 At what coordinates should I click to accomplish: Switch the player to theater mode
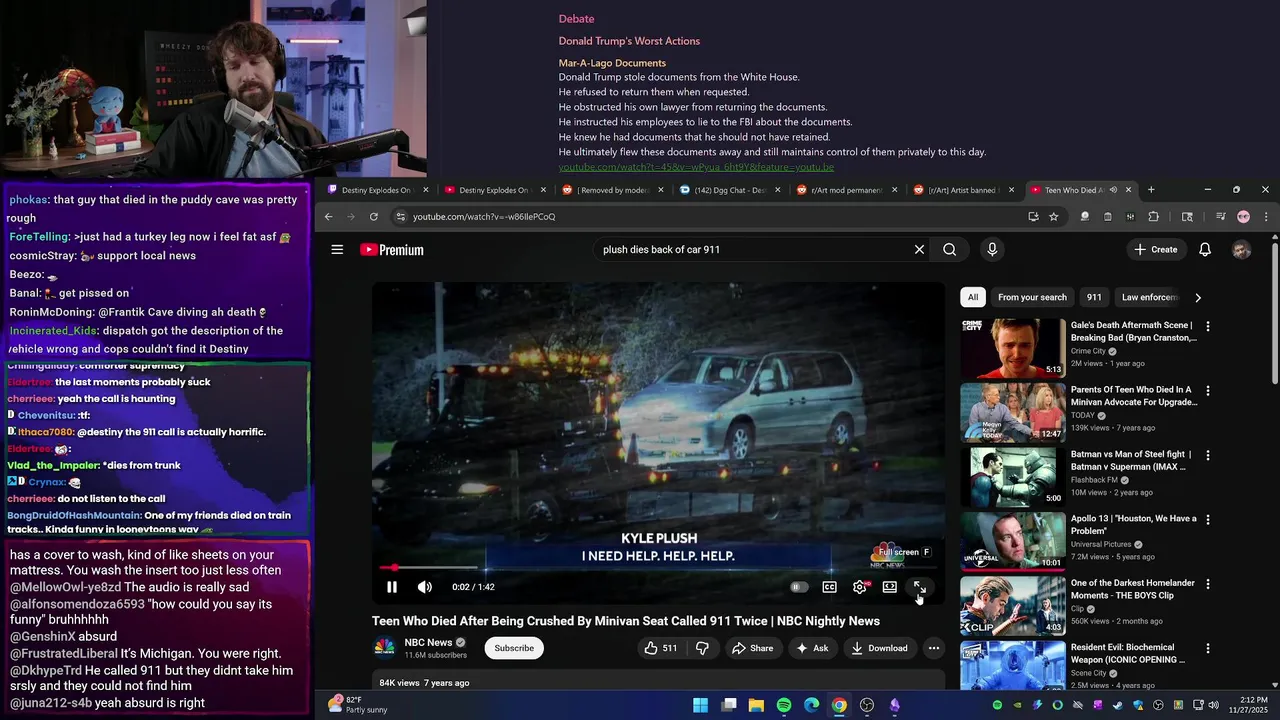point(889,587)
